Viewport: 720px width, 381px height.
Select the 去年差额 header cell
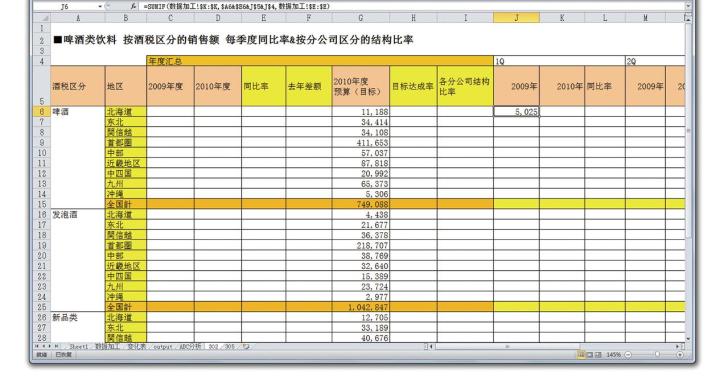coord(309,86)
